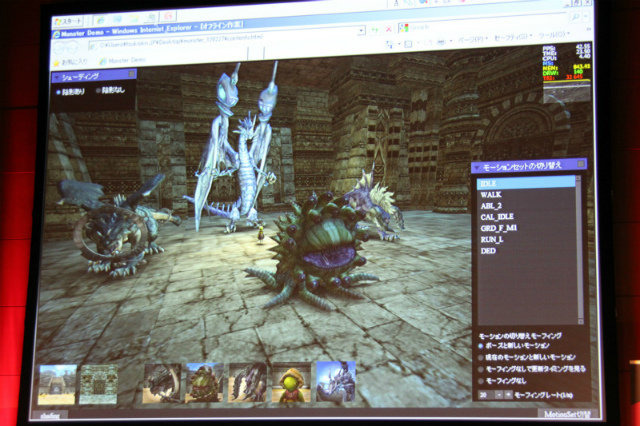The image size is (640, 426).
Task: Select CAL_IDLE in the motion set list
Action: point(526,217)
